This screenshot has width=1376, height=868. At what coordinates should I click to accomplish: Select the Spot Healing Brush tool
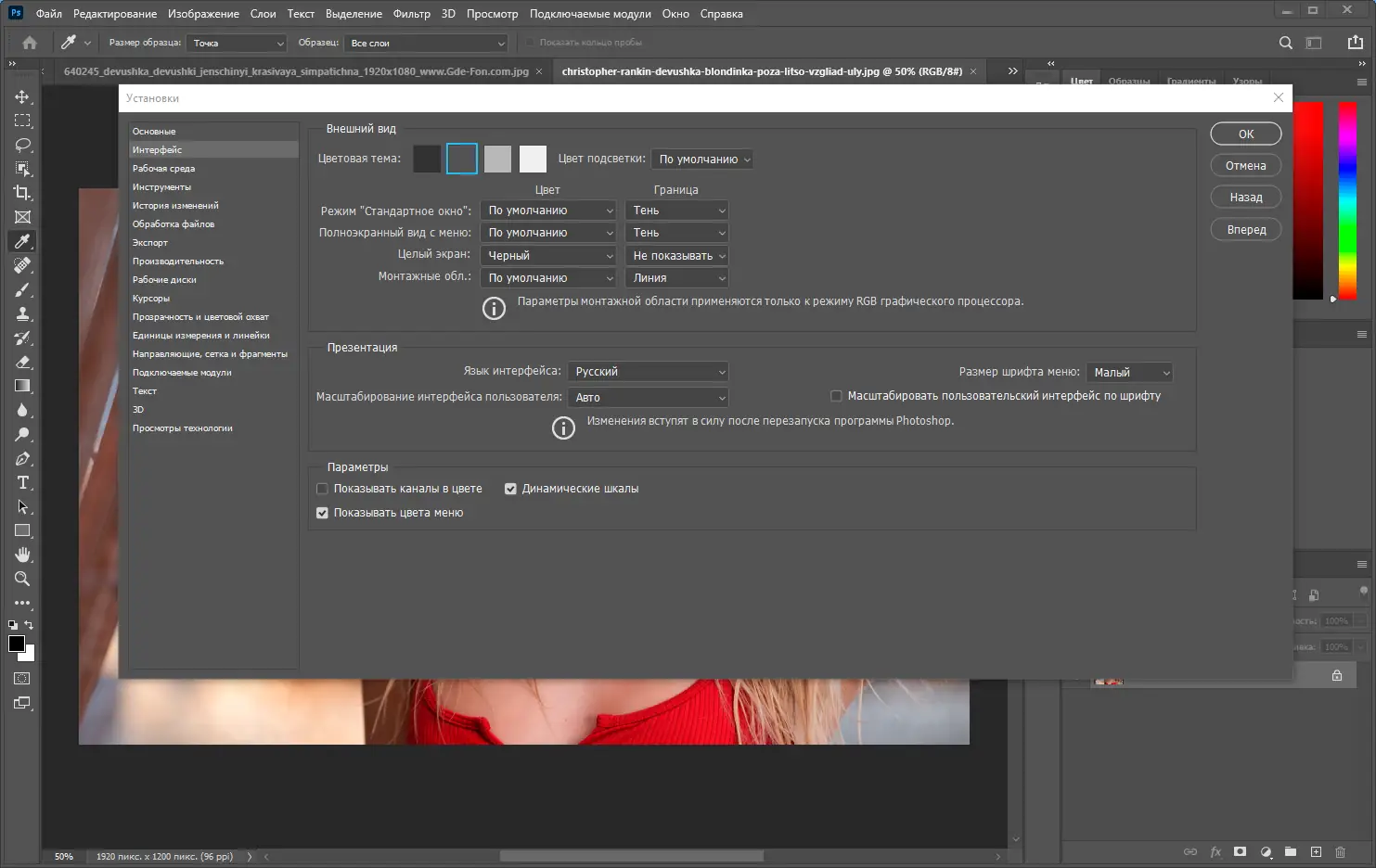pyautogui.click(x=22, y=265)
